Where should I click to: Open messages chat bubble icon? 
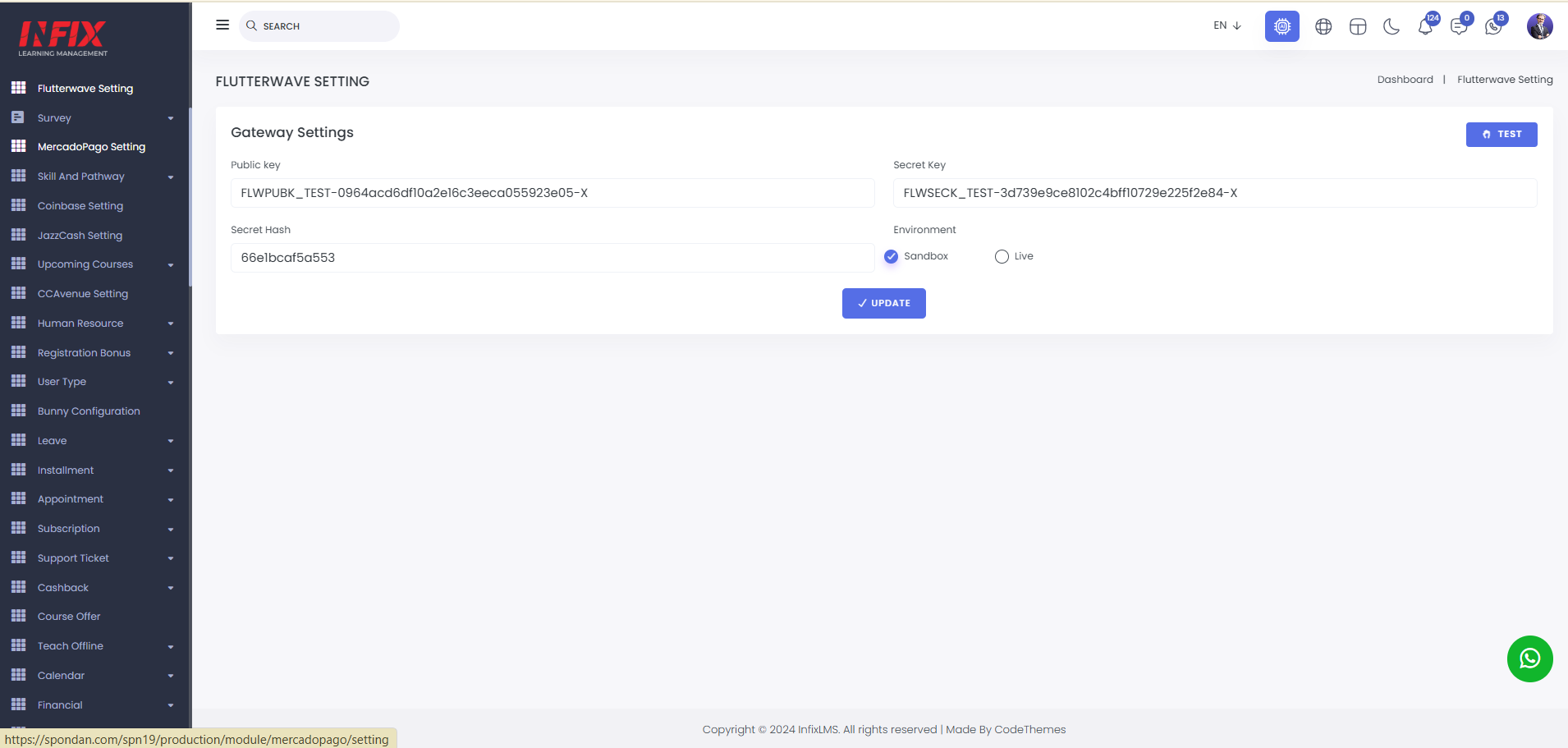(x=1459, y=26)
